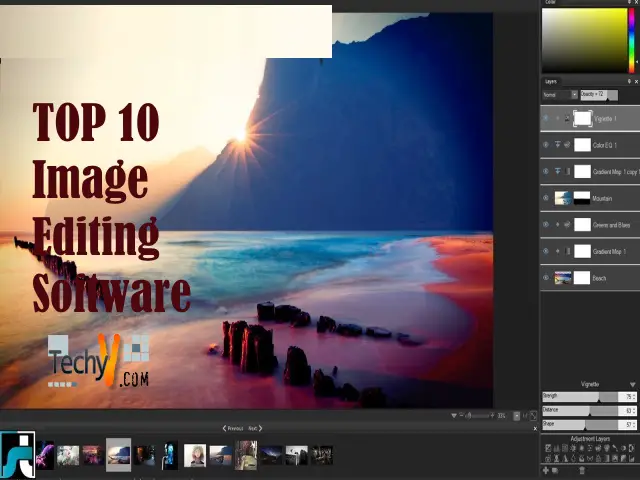640x480 pixels.
Task: Click the delete layer trash icon
Action: pyautogui.click(x=582, y=470)
